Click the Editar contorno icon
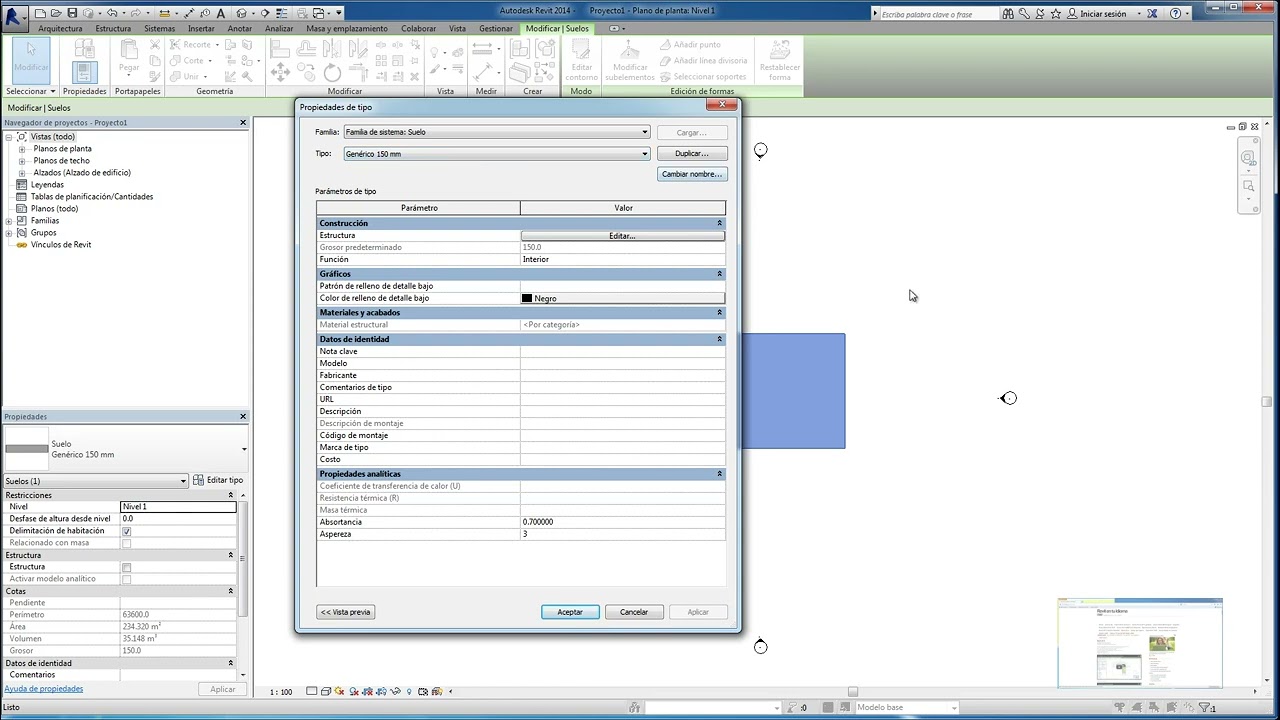Viewport: 1280px width, 720px height. pos(581,60)
